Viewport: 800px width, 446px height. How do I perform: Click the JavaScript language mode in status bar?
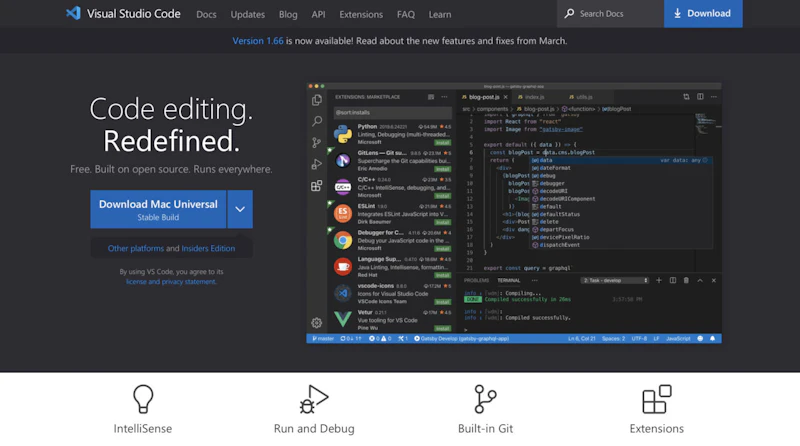tap(678, 338)
